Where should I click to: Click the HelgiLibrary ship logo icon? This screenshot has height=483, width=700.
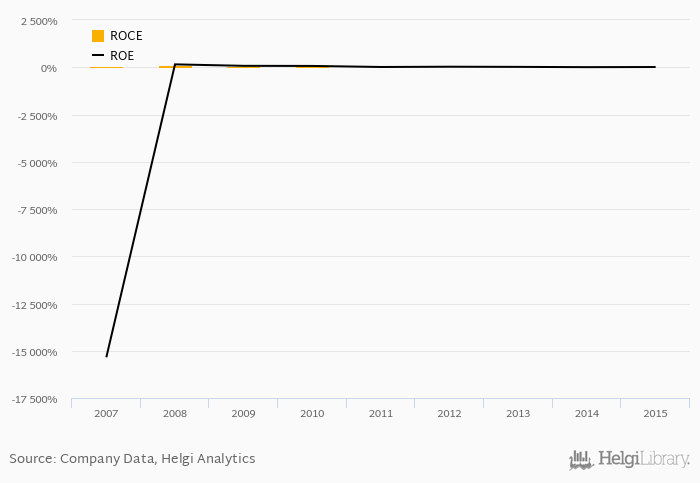click(x=581, y=460)
